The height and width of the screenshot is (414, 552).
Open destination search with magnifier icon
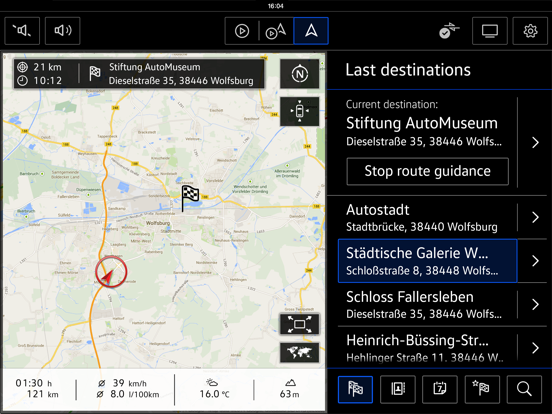pos(524,389)
